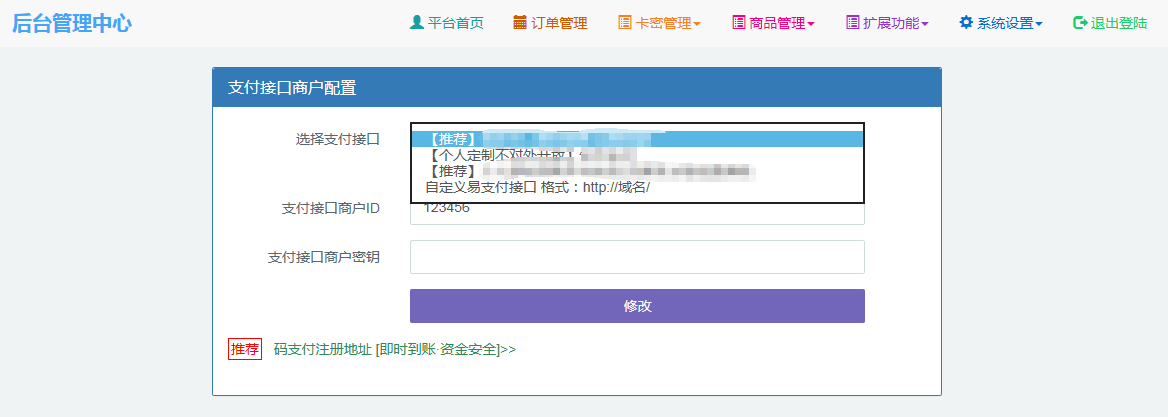Click the pink list icon beside 商品管理

point(739,22)
